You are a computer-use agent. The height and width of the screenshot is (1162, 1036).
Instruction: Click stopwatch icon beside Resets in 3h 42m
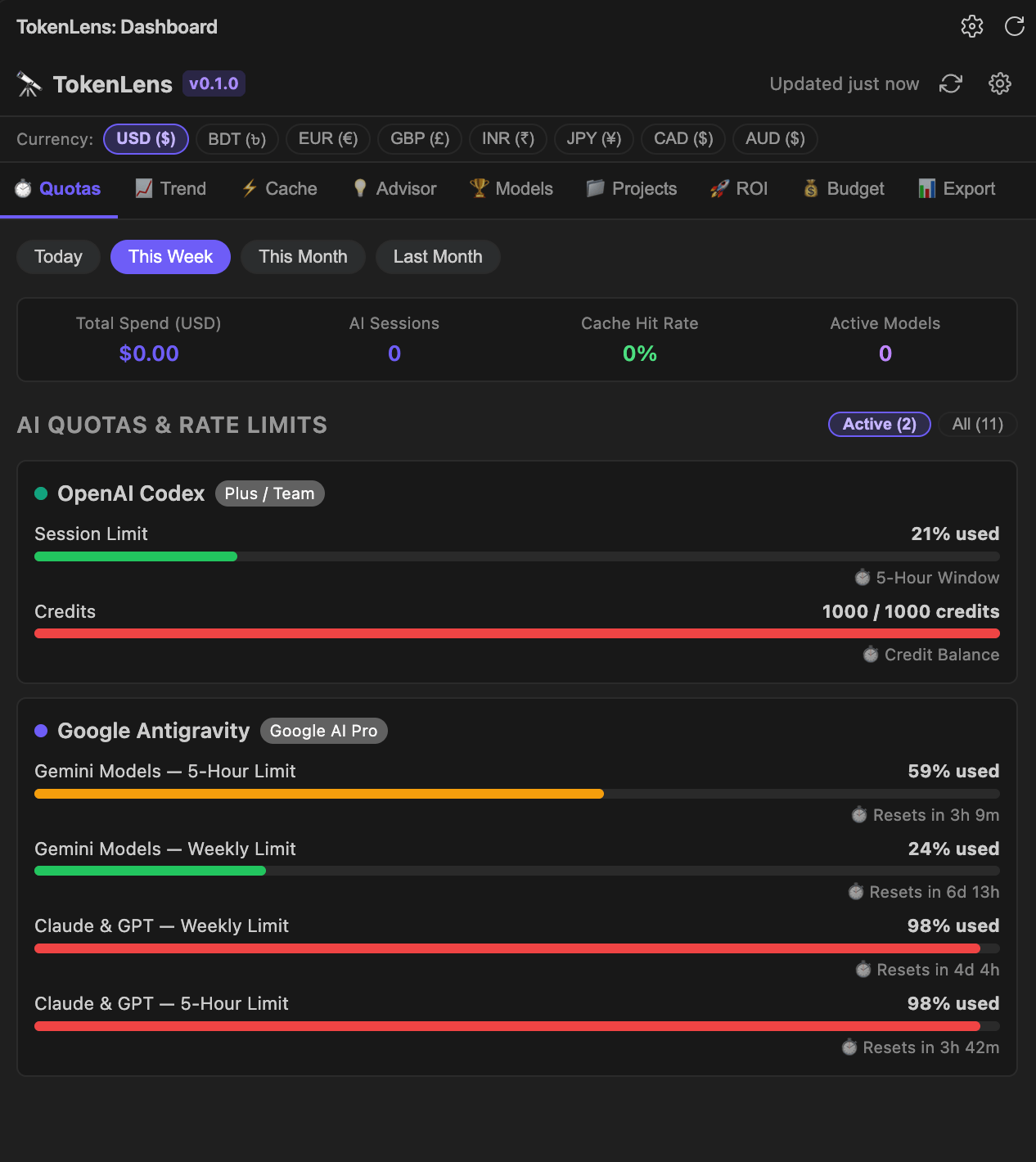(849, 1047)
